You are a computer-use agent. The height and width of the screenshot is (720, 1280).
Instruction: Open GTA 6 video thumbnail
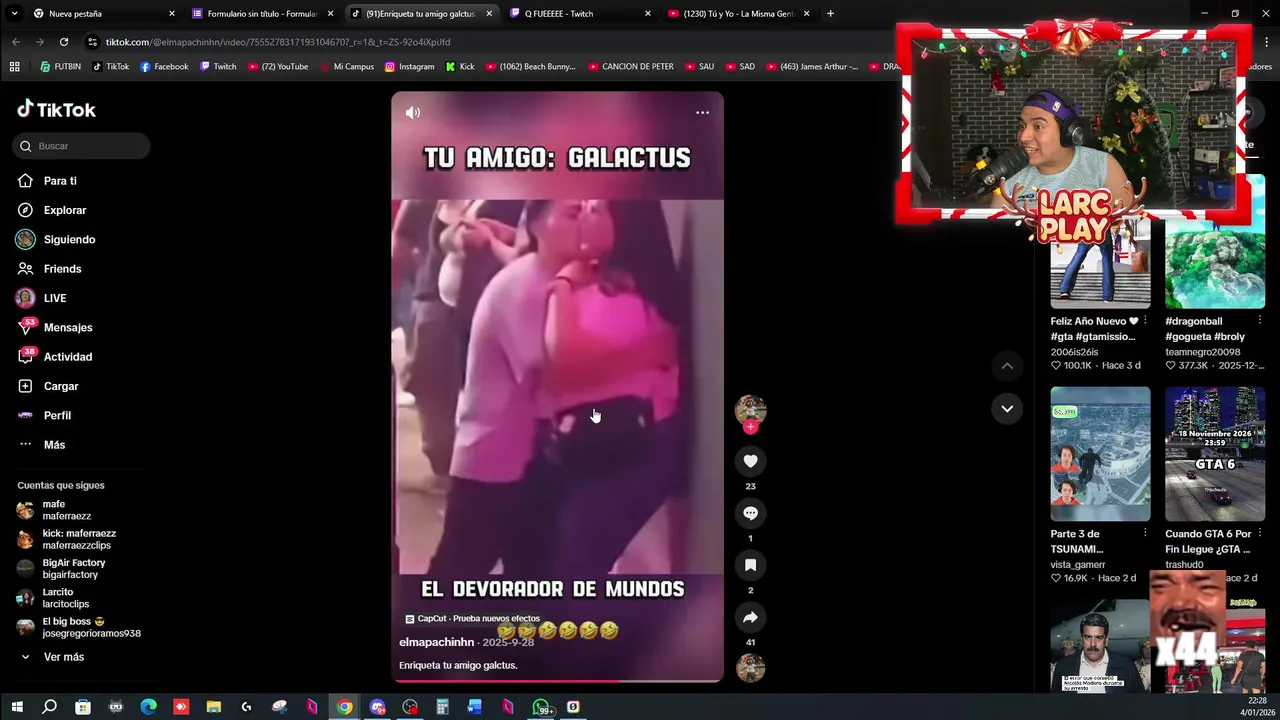(1215, 454)
